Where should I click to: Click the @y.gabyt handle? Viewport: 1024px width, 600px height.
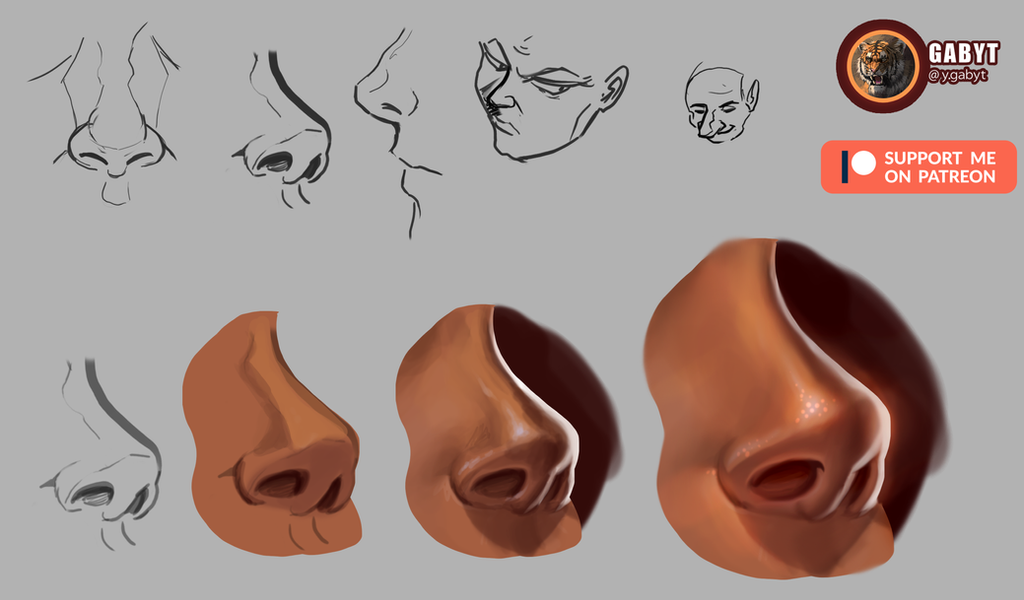click(x=957, y=76)
